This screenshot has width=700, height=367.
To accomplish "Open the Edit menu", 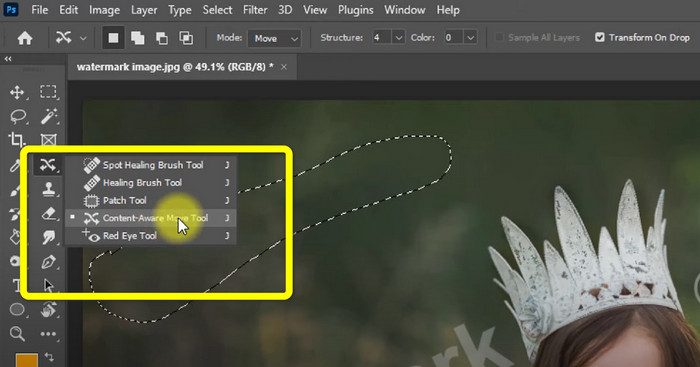I will click(x=69, y=10).
